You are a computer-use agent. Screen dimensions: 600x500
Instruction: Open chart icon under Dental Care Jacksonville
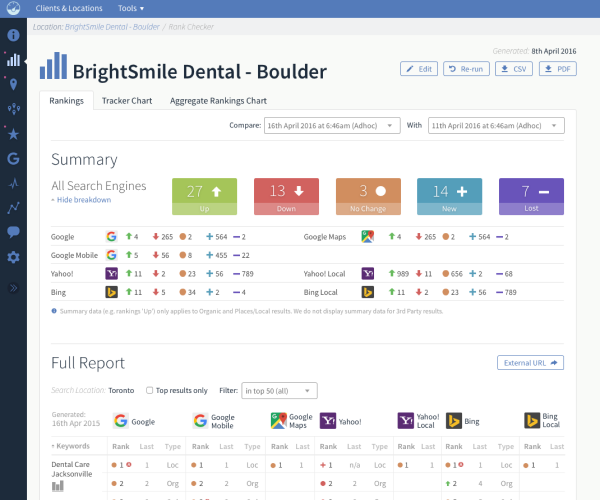coord(58,486)
